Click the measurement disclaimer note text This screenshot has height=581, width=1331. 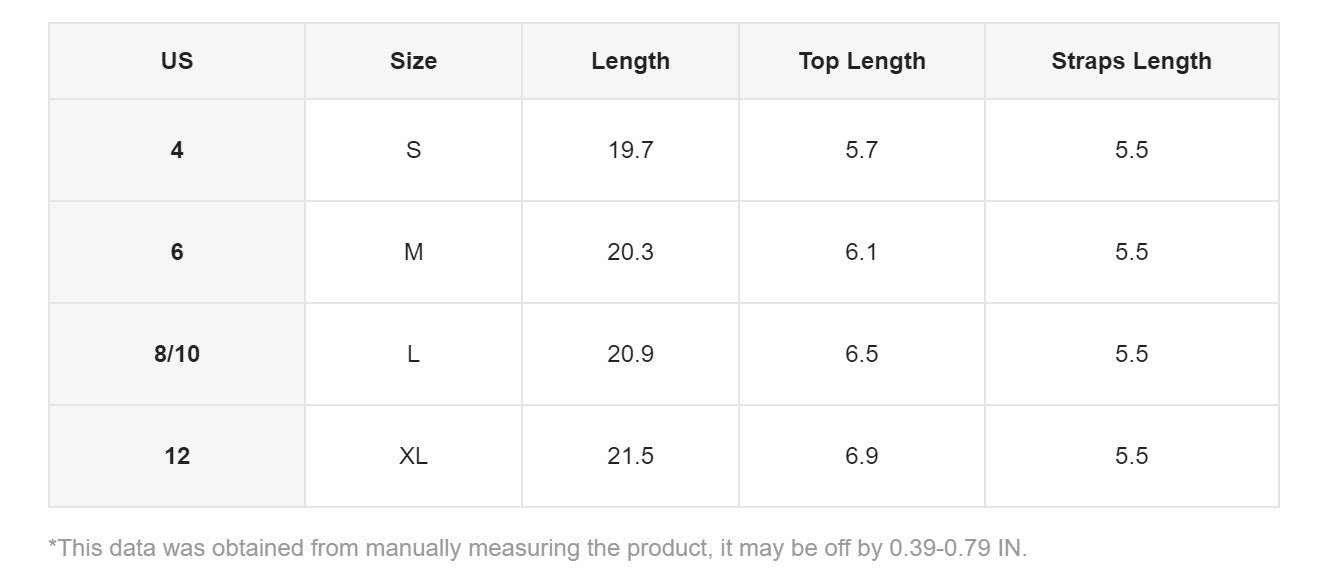pos(537,548)
